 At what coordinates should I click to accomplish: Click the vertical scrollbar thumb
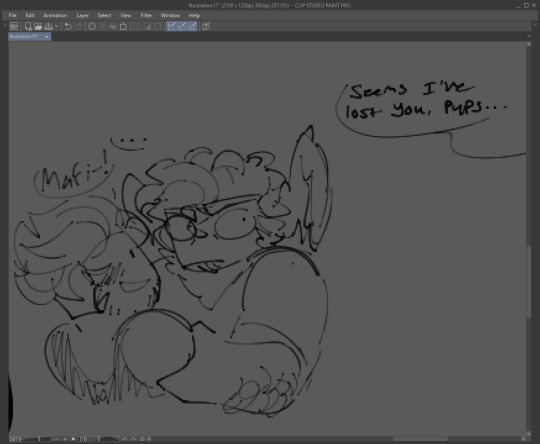point(529,282)
